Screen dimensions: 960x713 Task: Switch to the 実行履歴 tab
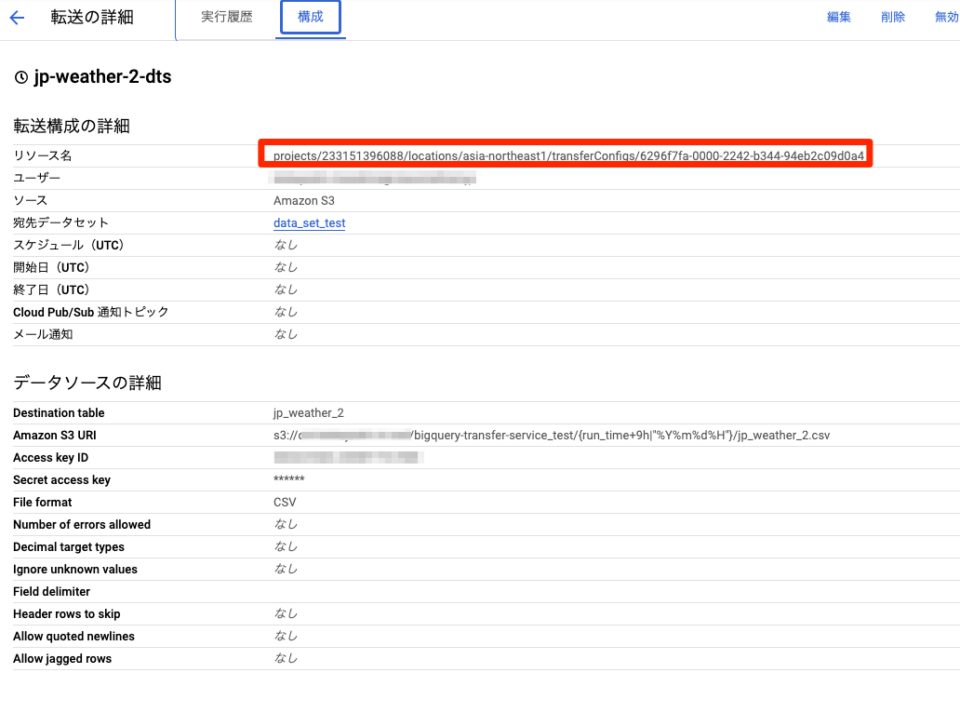tap(225, 17)
